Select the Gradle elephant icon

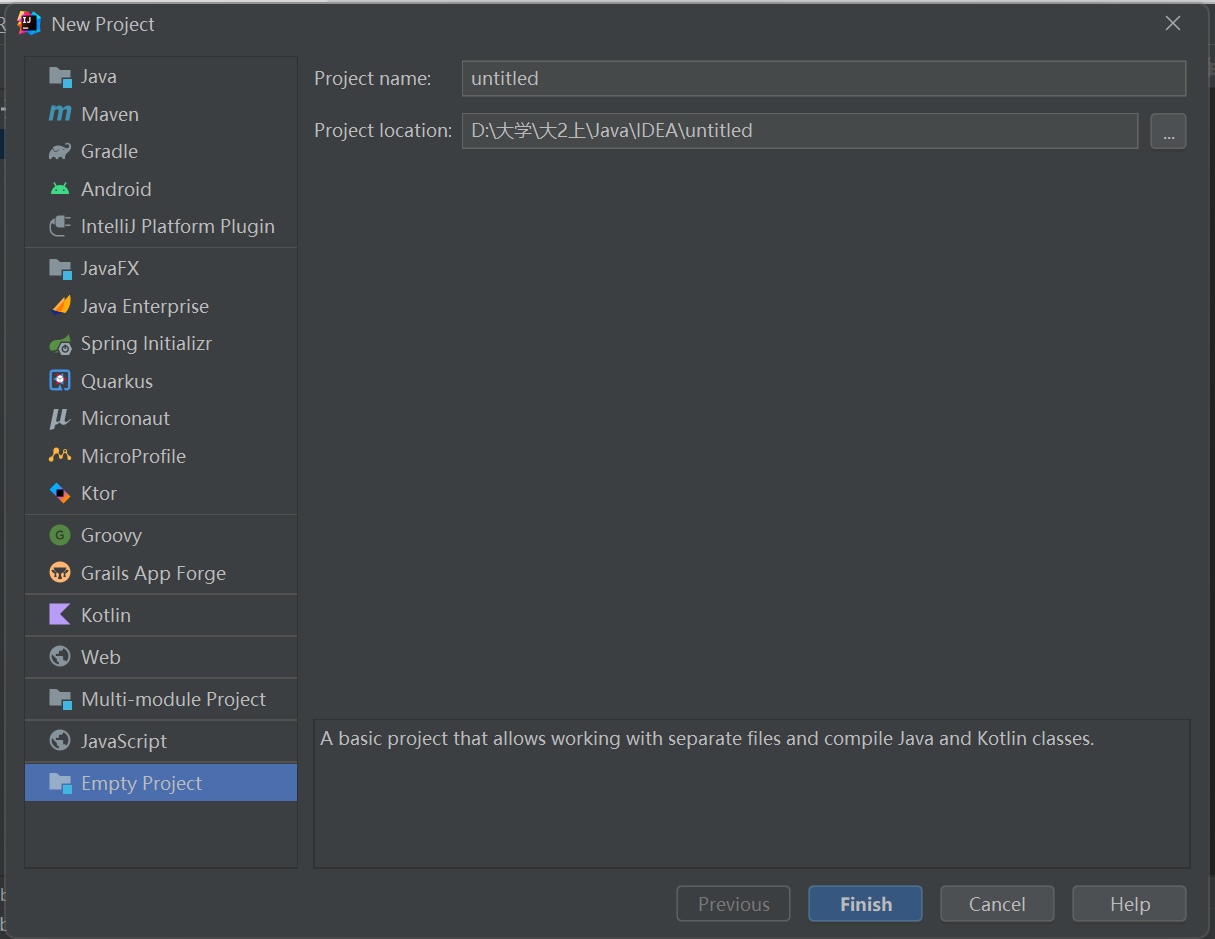point(60,152)
